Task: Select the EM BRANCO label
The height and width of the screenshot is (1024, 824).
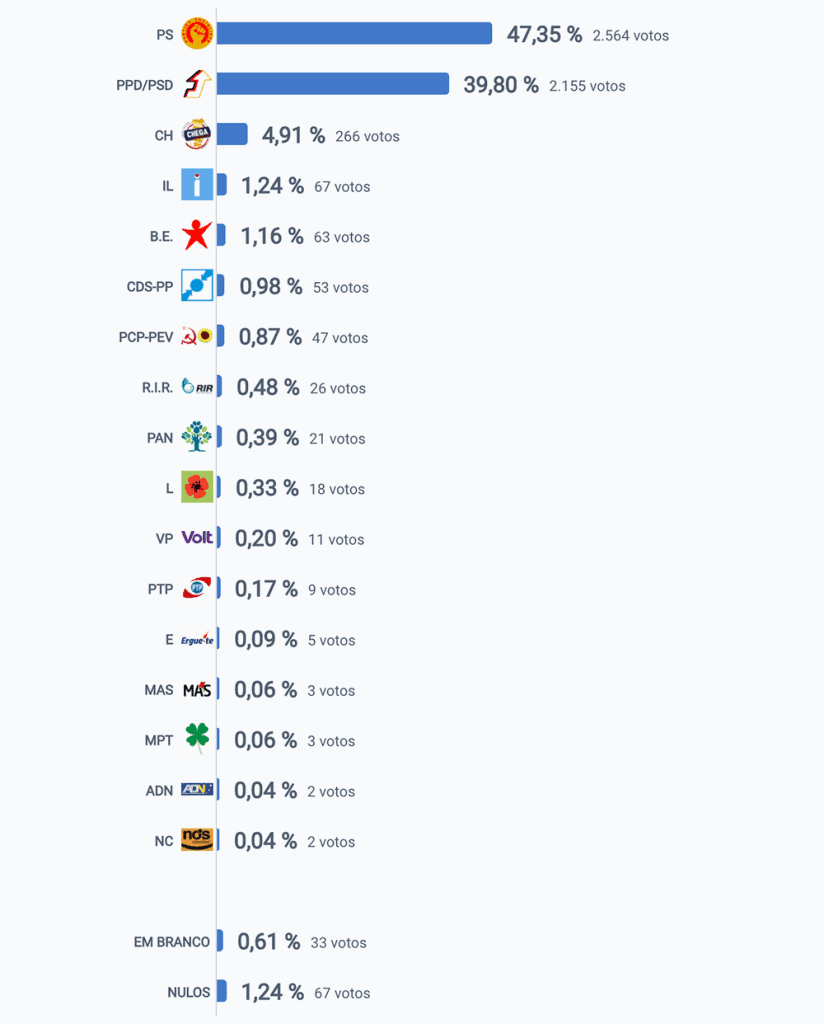Action: (172, 942)
